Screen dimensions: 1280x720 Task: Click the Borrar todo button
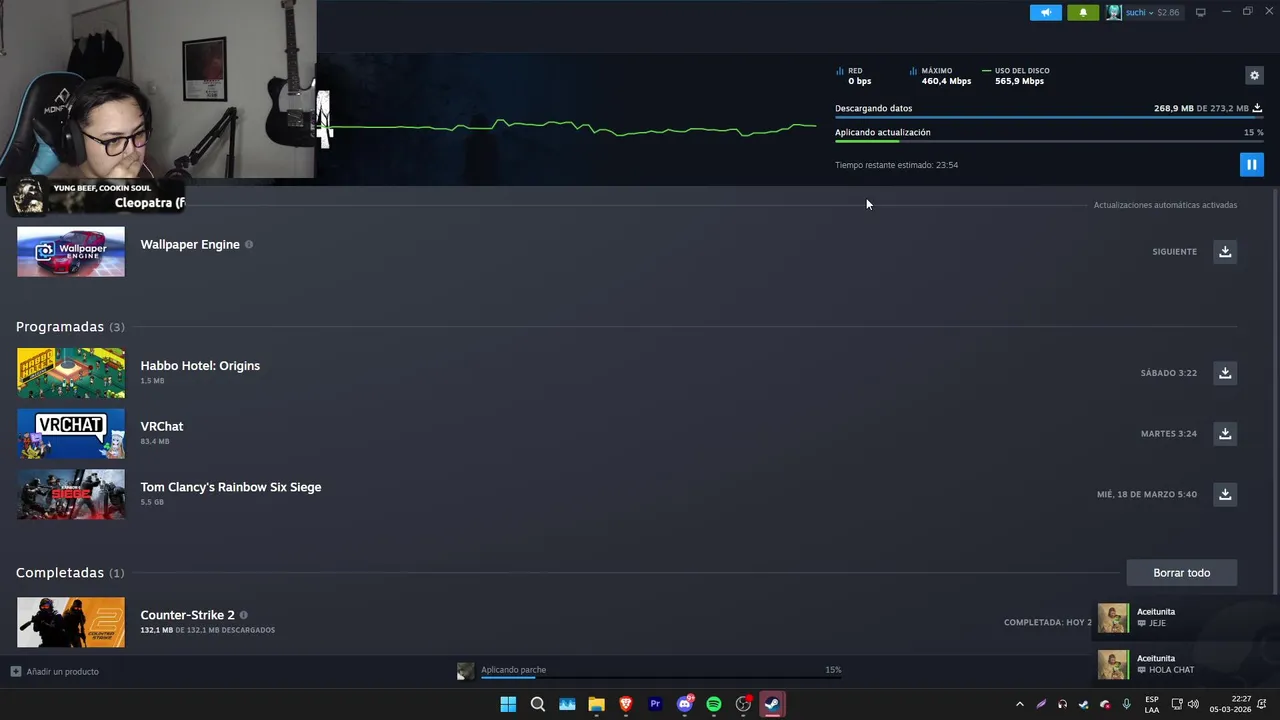1181,573
